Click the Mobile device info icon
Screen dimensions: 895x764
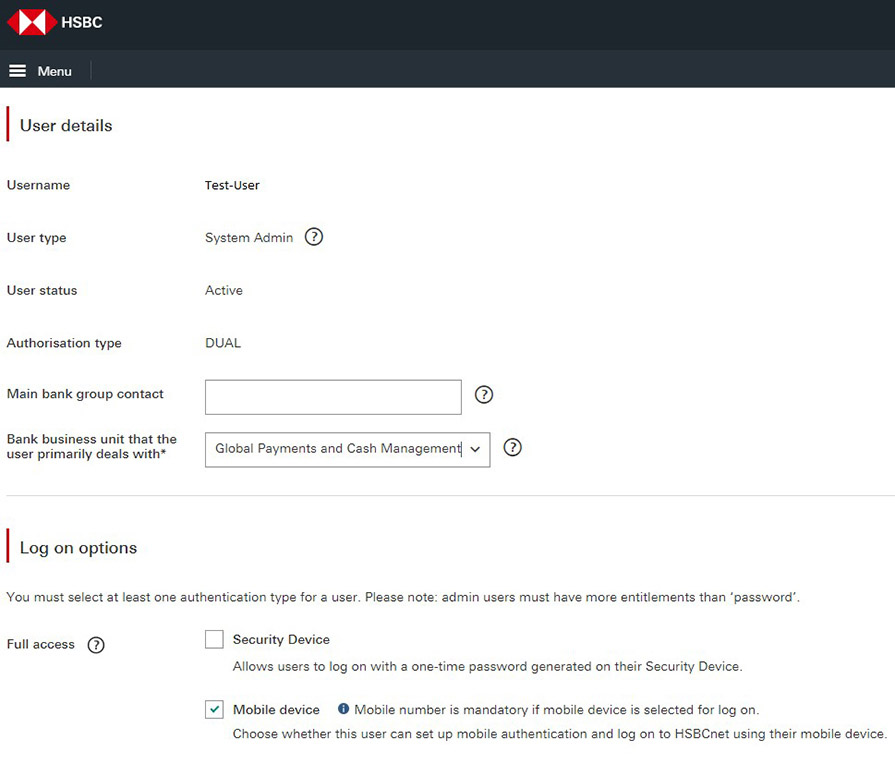click(x=343, y=709)
